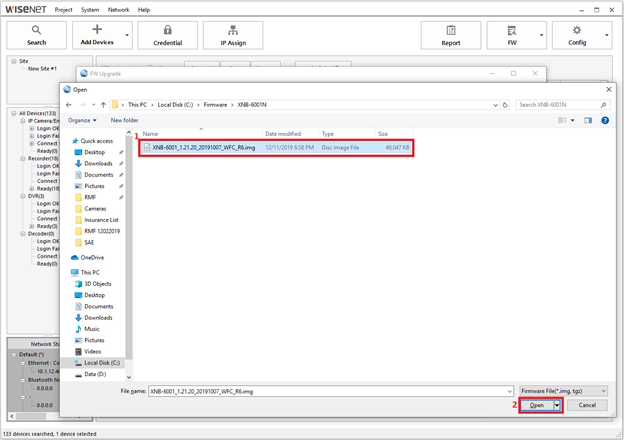The width and height of the screenshot is (624, 440).
Task: Click Local Disk (C:) in the breadcrumb
Action: coord(175,105)
